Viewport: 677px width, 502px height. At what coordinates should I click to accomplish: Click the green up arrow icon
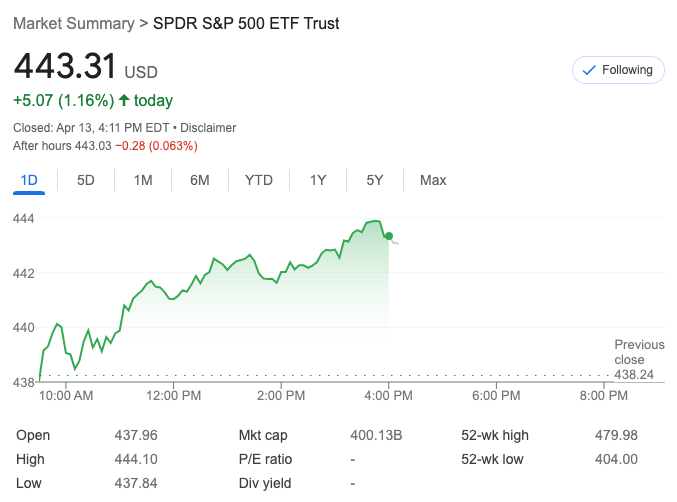pyautogui.click(x=124, y=100)
